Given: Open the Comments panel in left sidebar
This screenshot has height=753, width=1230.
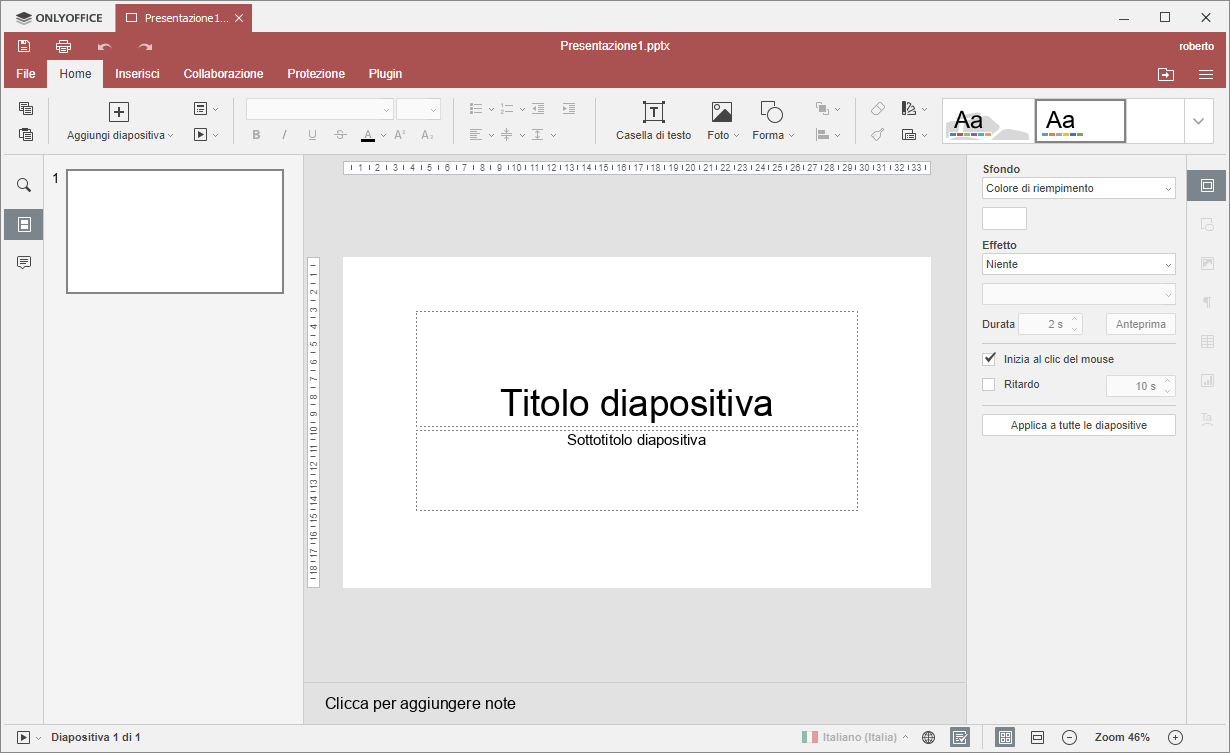Looking at the screenshot, I should (x=24, y=262).
